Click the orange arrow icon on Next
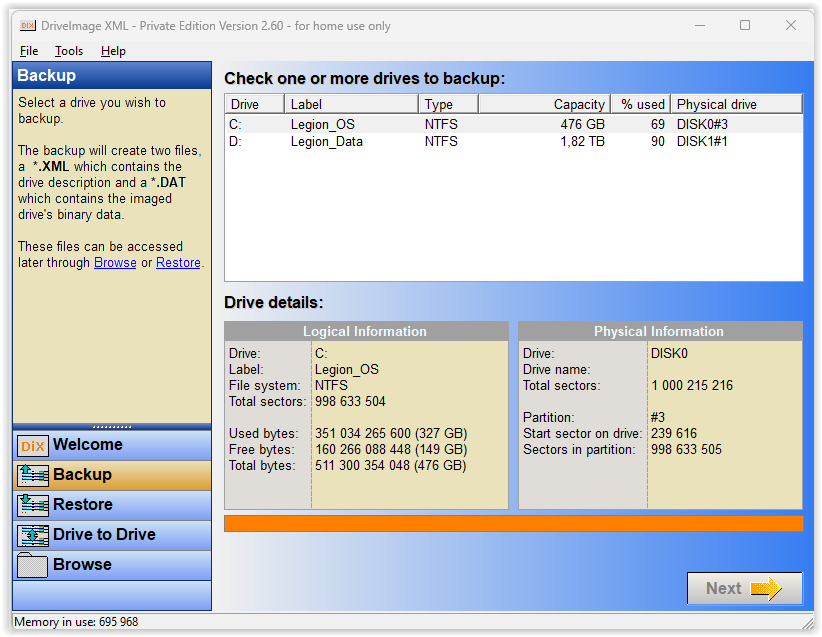Screen dimensions: 822x637 point(767,588)
